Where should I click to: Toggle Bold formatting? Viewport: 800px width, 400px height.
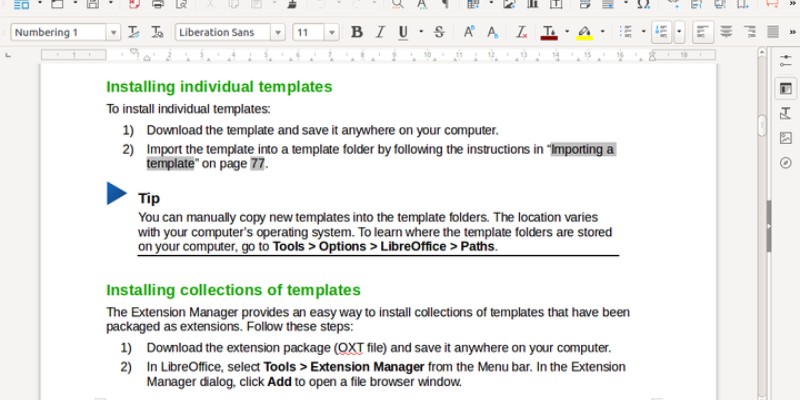(x=357, y=32)
